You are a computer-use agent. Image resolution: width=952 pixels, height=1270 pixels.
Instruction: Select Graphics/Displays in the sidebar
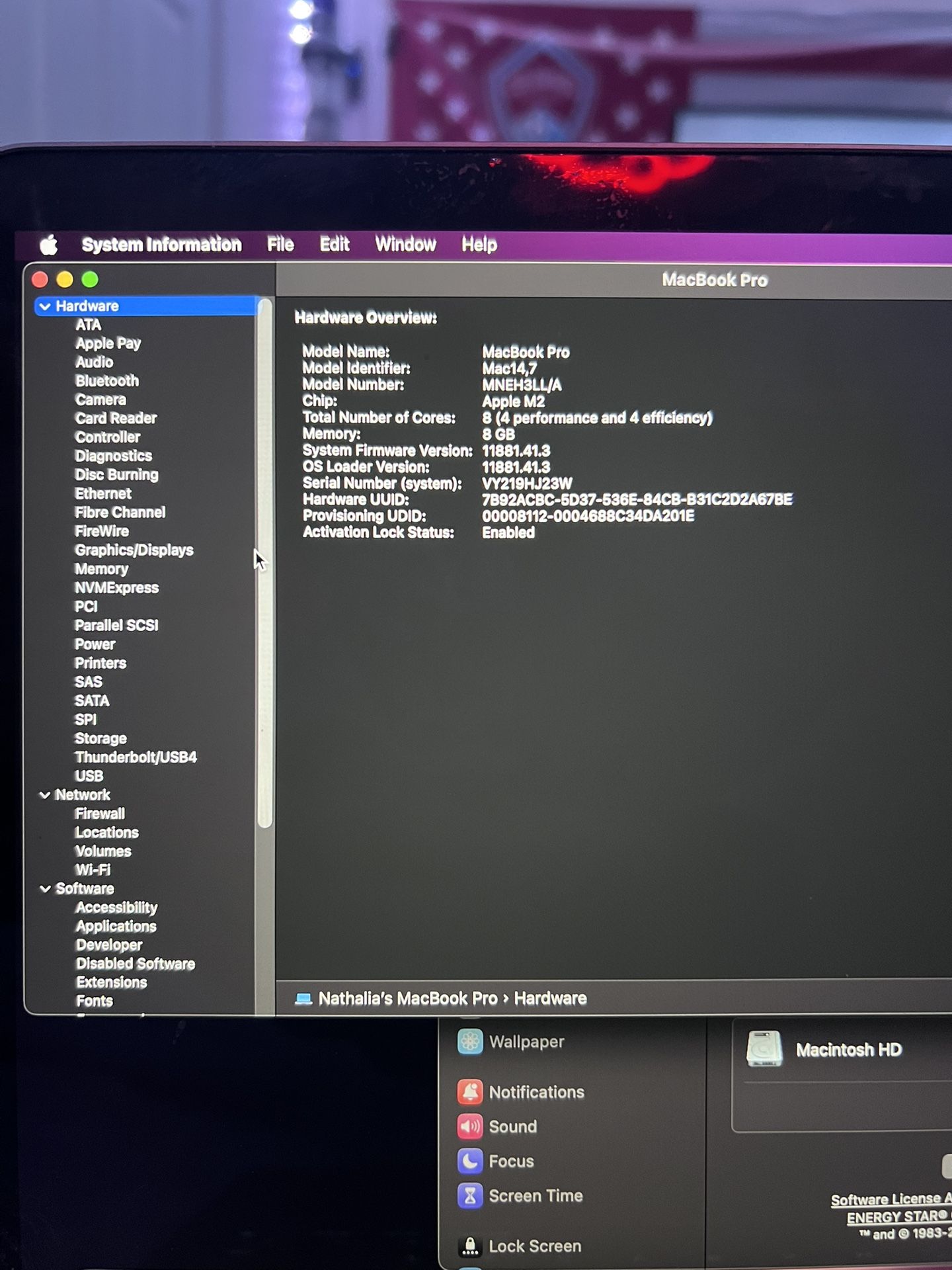pos(134,550)
